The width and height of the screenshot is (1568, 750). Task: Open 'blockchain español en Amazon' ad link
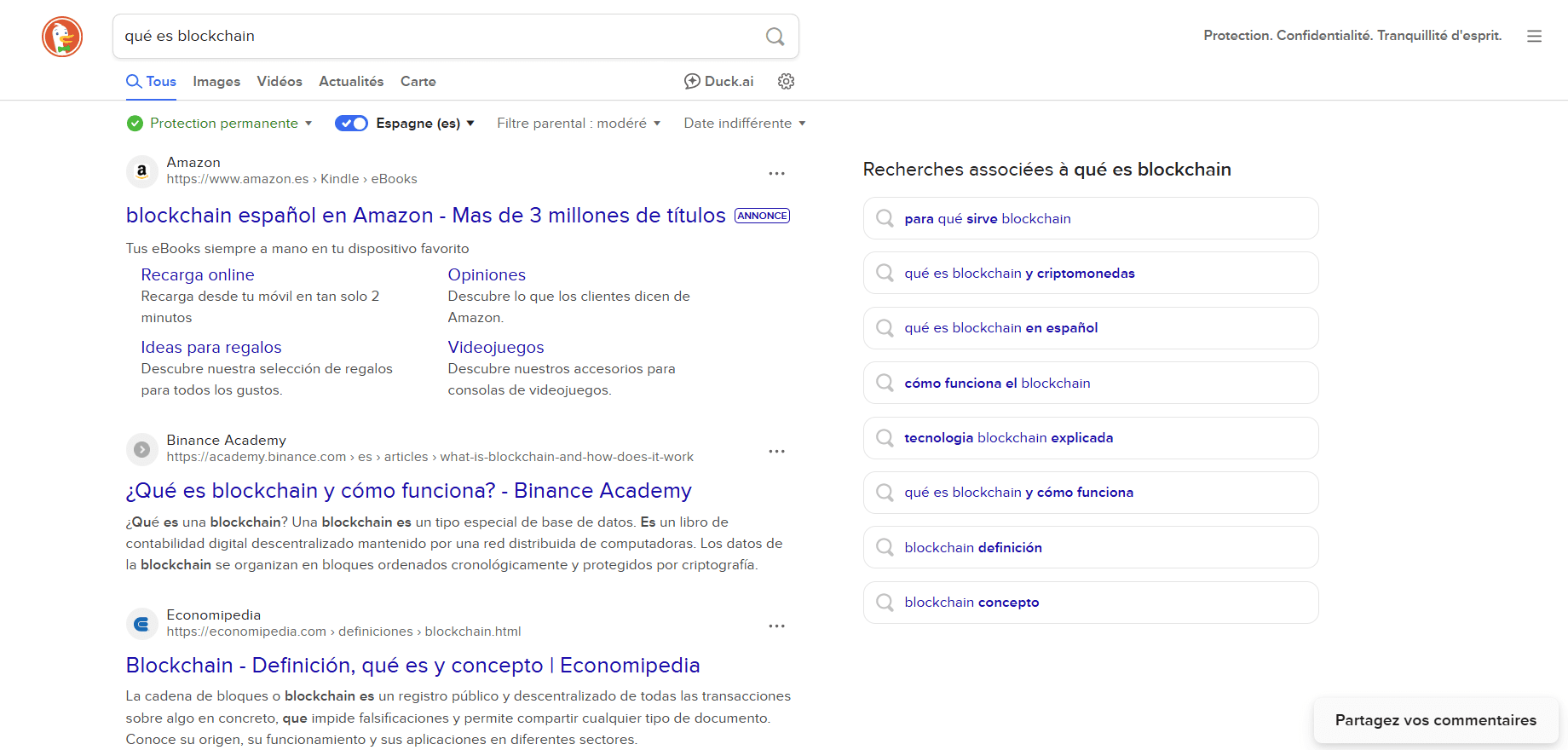click(426, 216)
